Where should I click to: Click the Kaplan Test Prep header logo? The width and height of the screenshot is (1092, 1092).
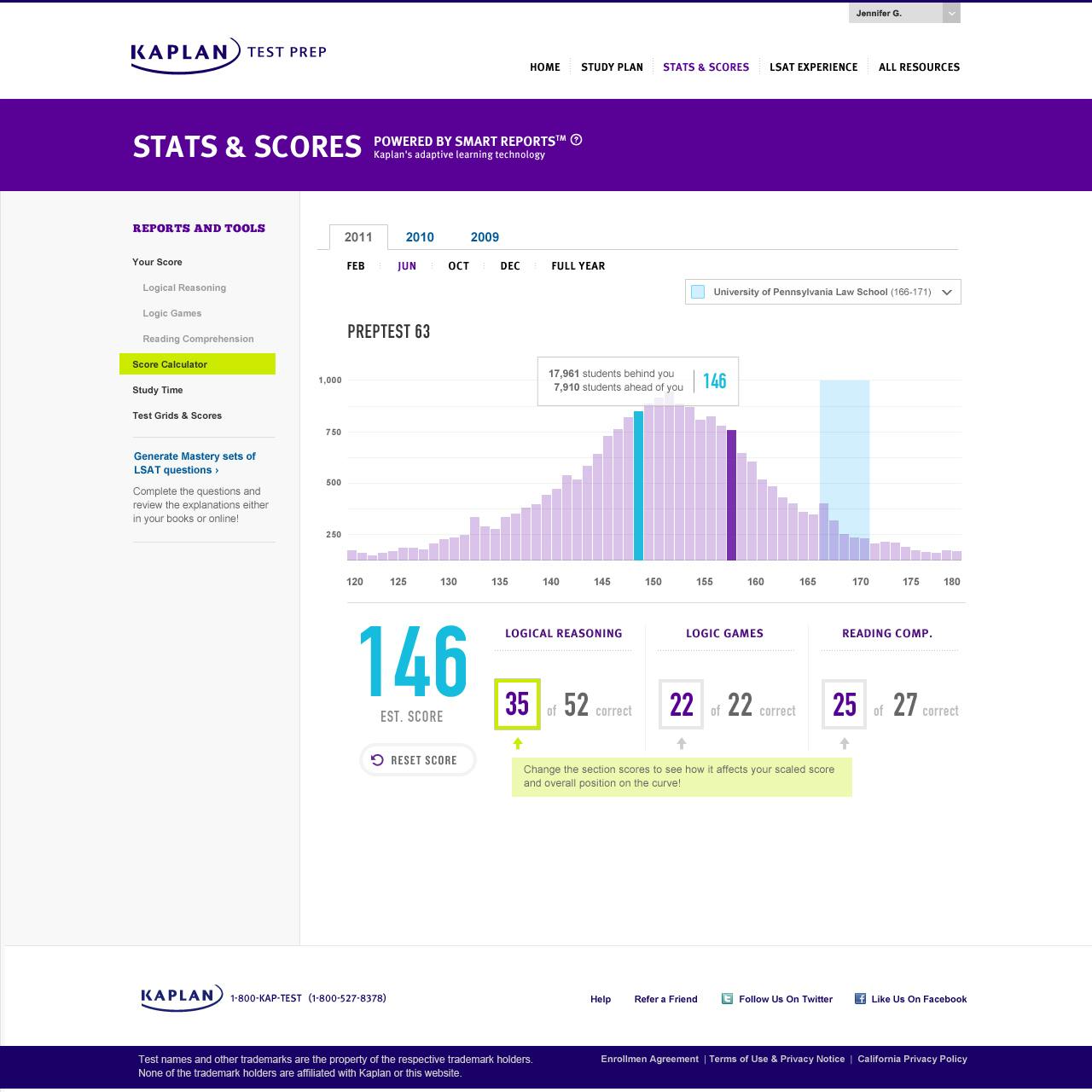pyautogui.click(x=229, y=55)
